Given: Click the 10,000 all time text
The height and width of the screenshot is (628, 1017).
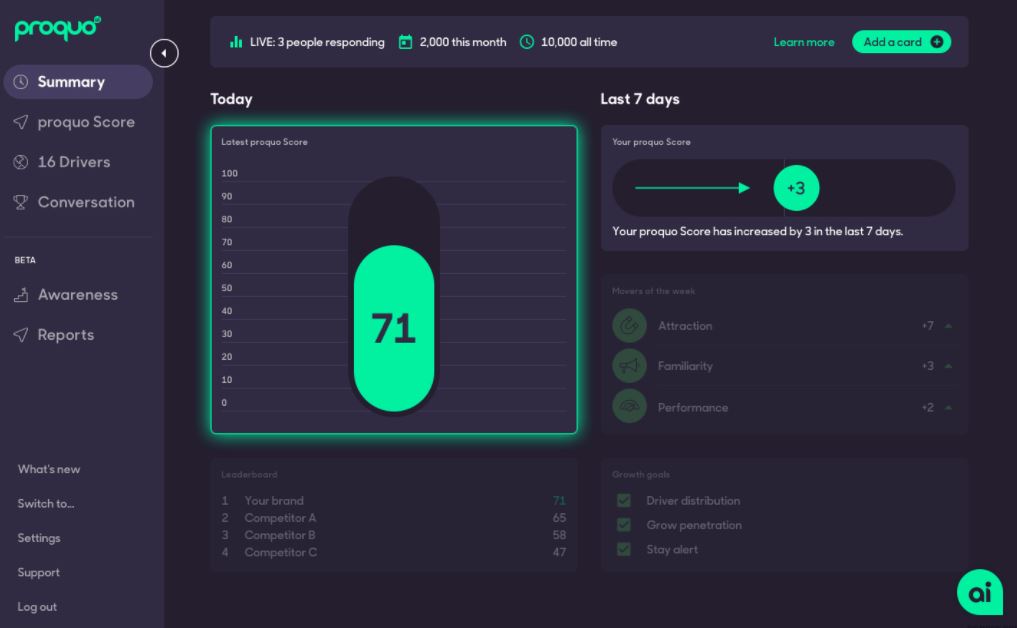Looking at the screenshot, I should [x=579, y=42].
